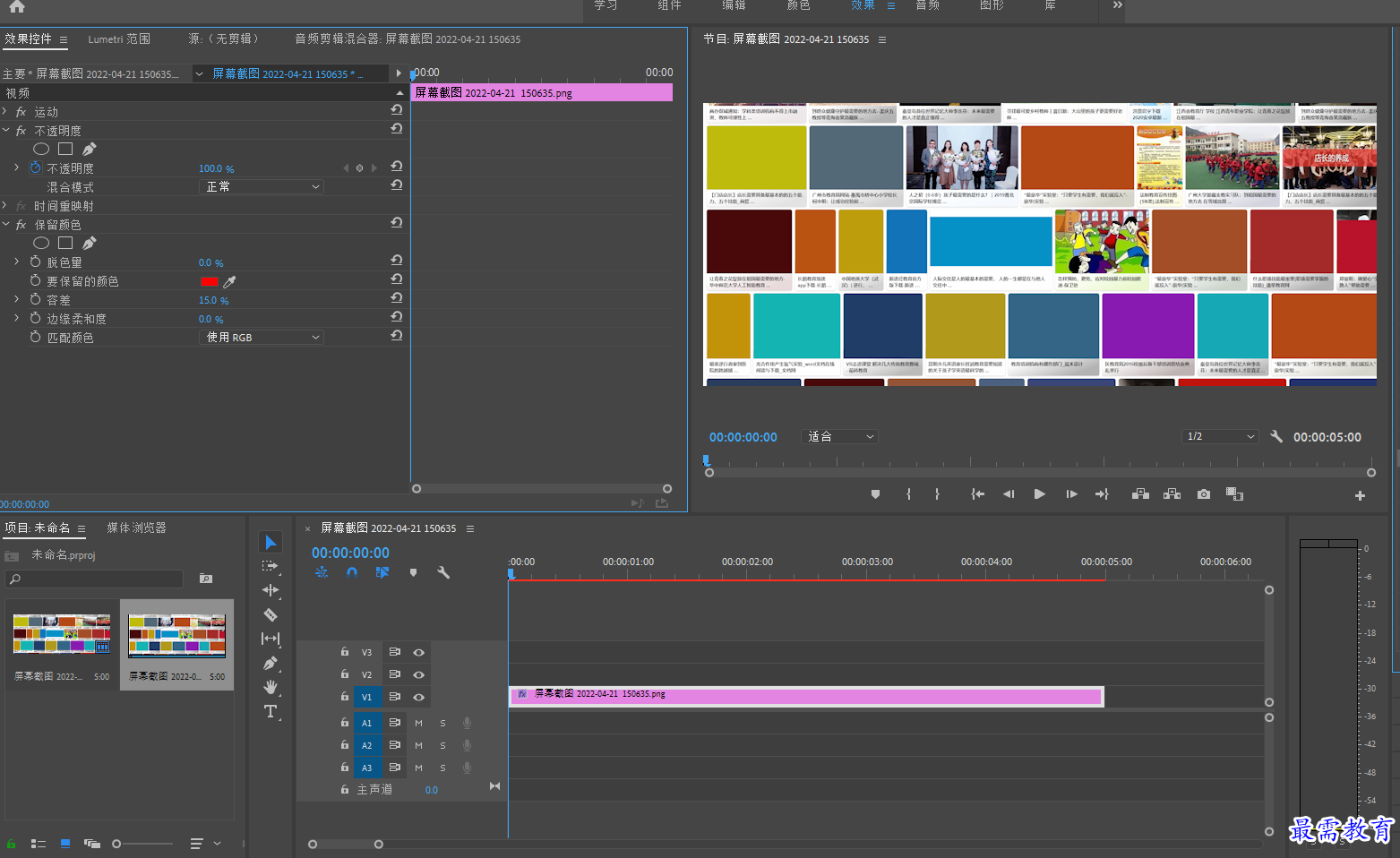Create rectangle mask under Opacity

[x=65, y=149]
